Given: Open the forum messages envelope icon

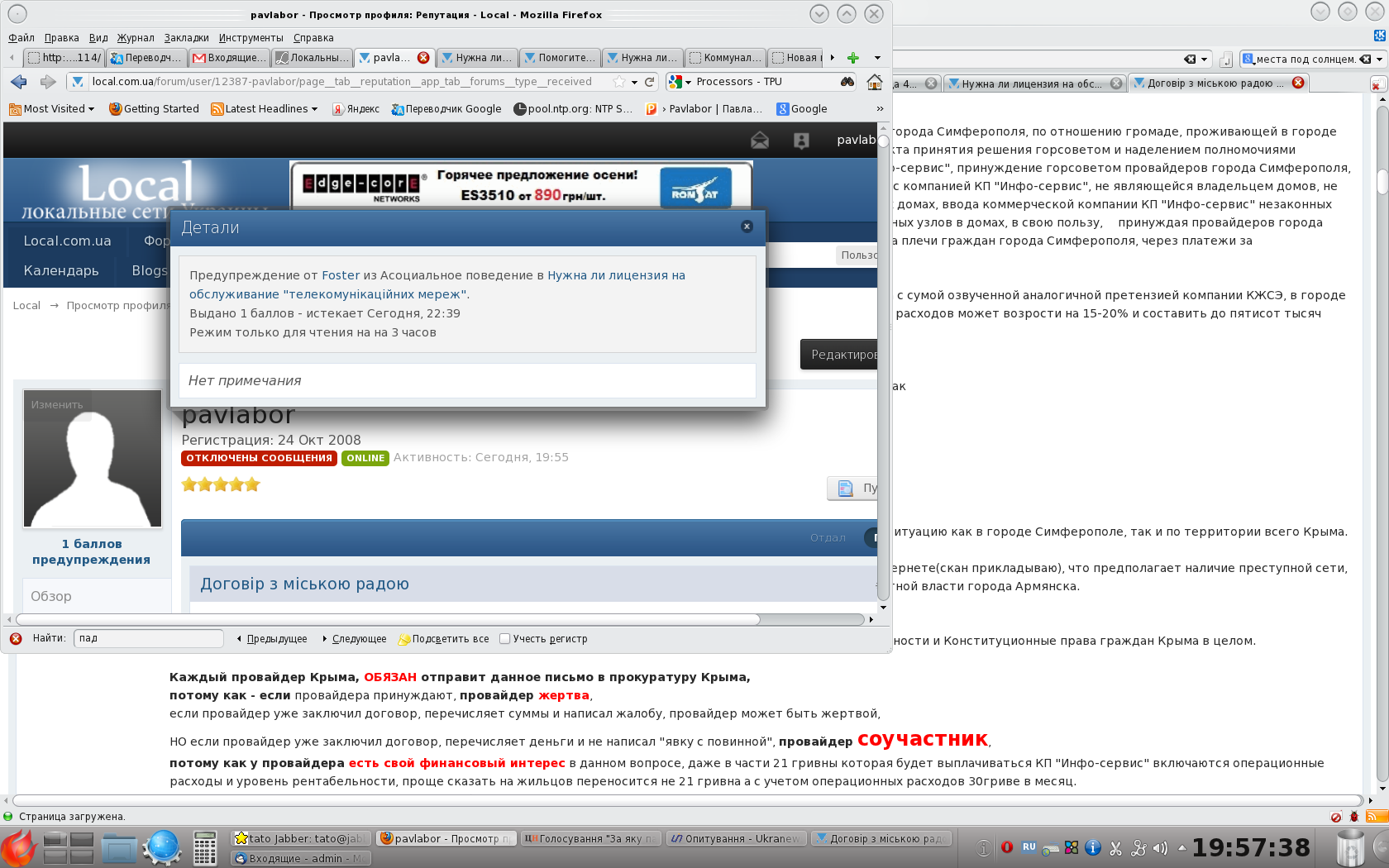Looking at the screenshot, I should pos(760,141).
